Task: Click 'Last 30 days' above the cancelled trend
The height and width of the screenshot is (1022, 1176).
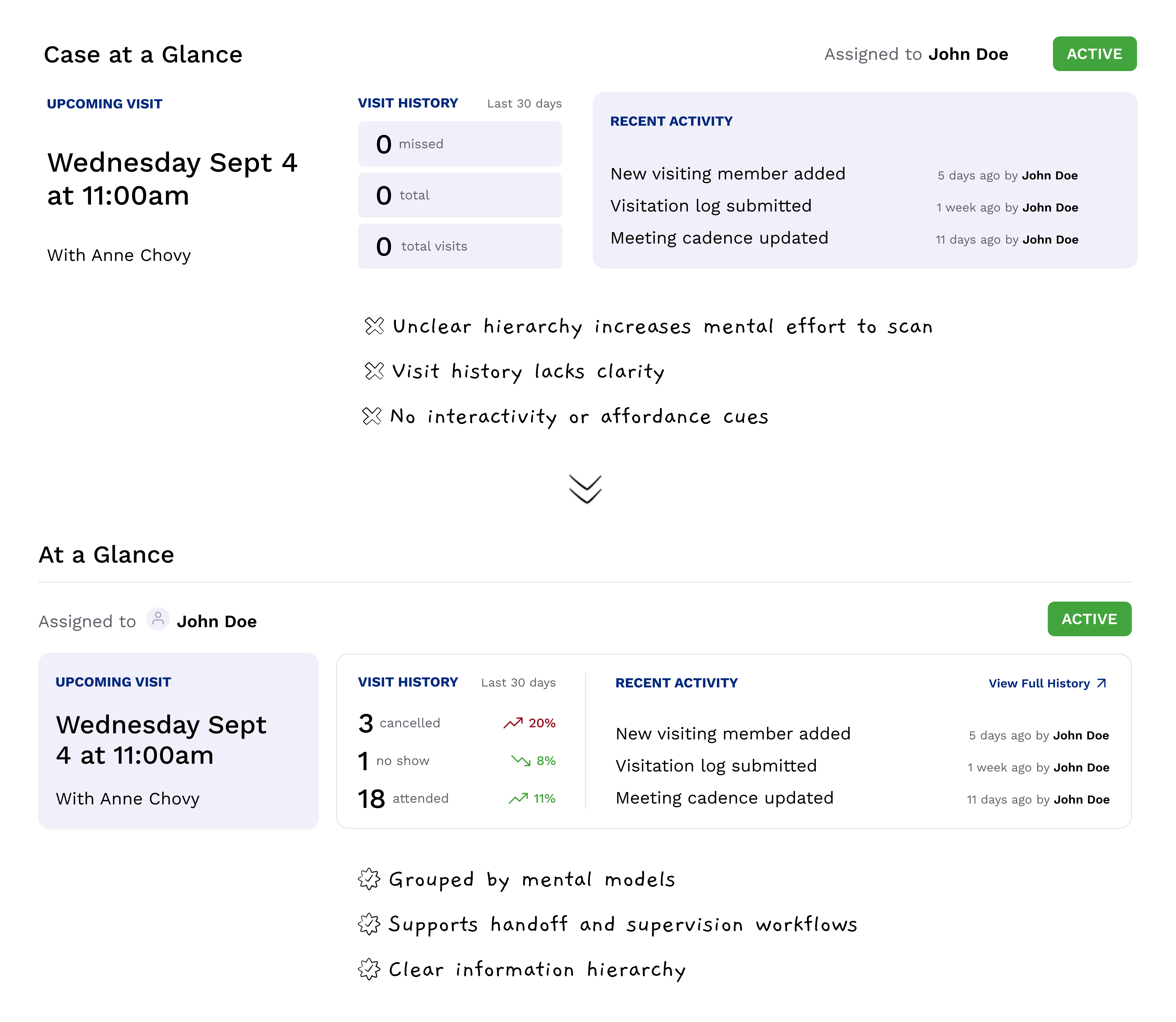Action: (x=518, y=683)
